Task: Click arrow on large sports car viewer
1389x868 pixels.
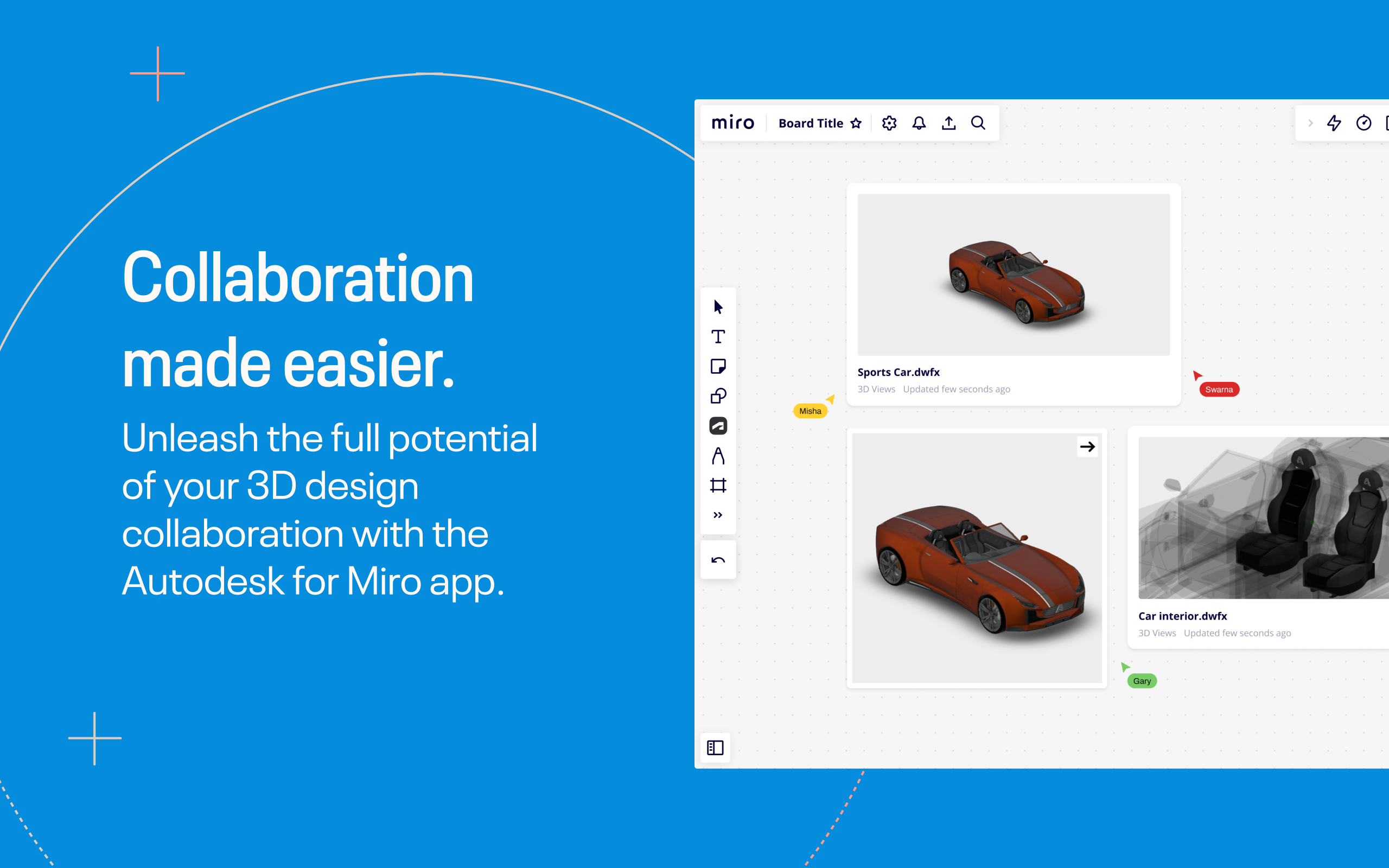Action: point(1087,446)
